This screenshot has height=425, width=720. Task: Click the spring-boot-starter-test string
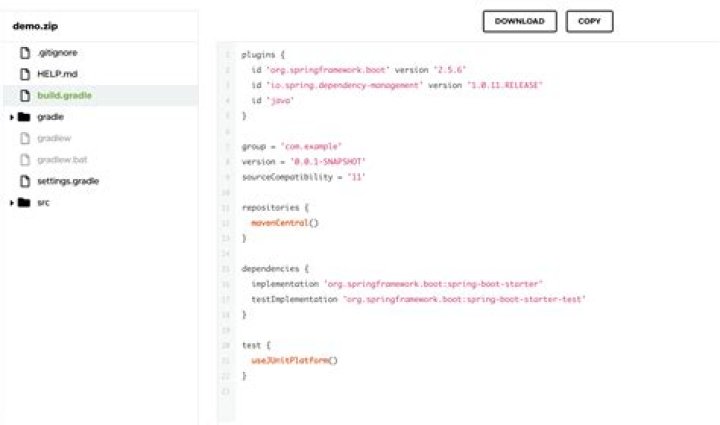[464, 299]
